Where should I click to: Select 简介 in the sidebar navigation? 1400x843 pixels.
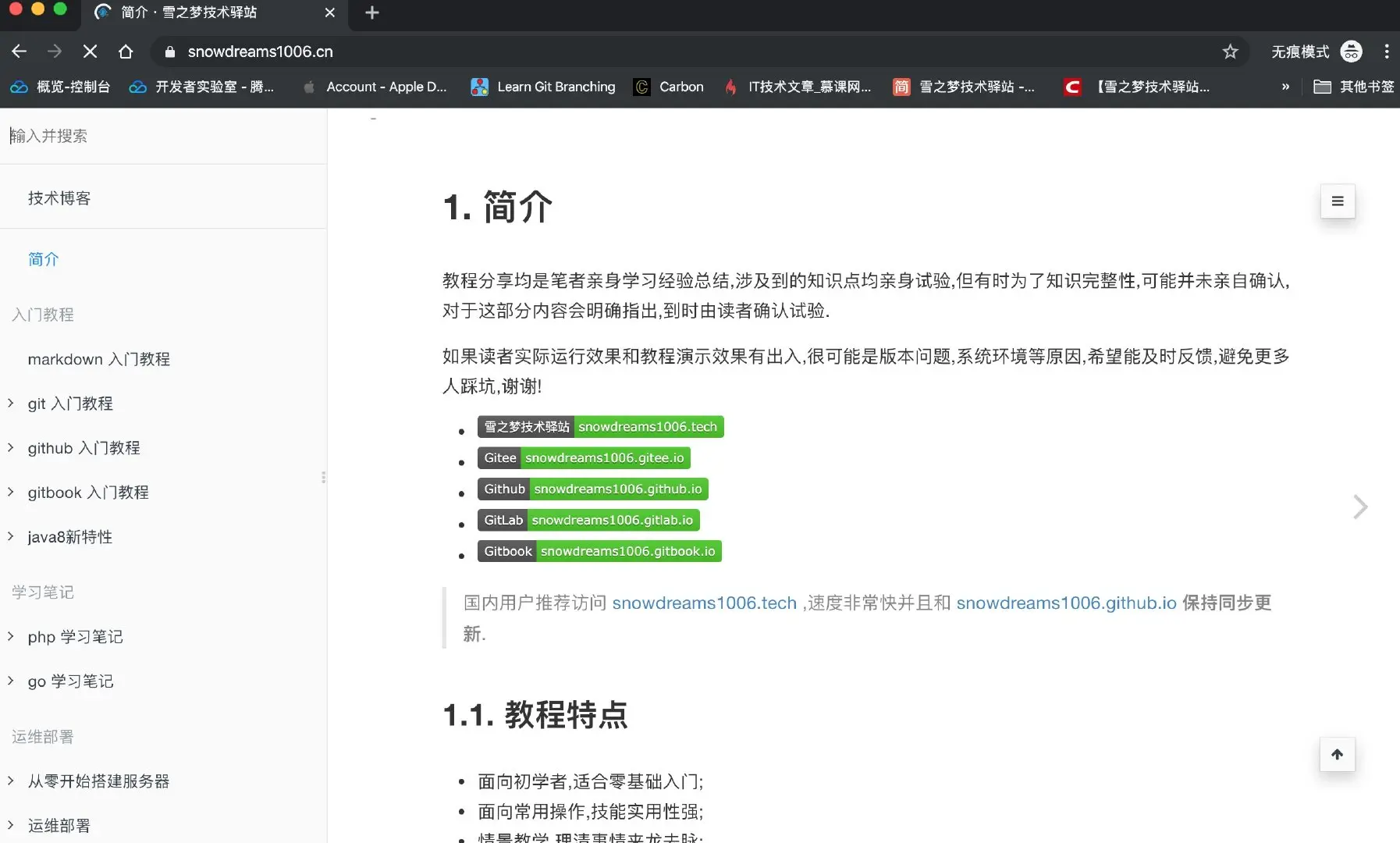click(x=43, y=258)
